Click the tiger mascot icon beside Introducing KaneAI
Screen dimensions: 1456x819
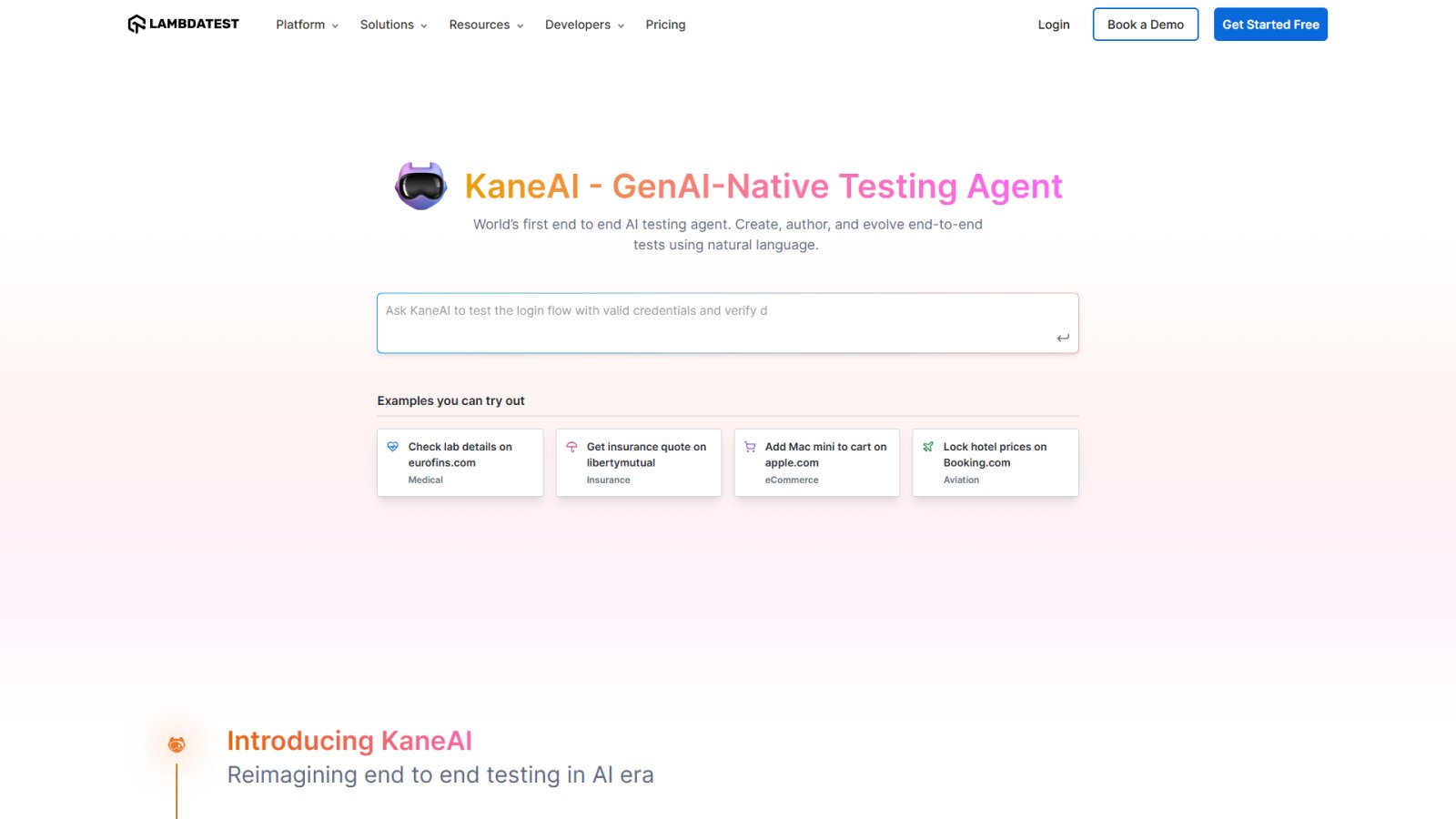tap(175, 743)
